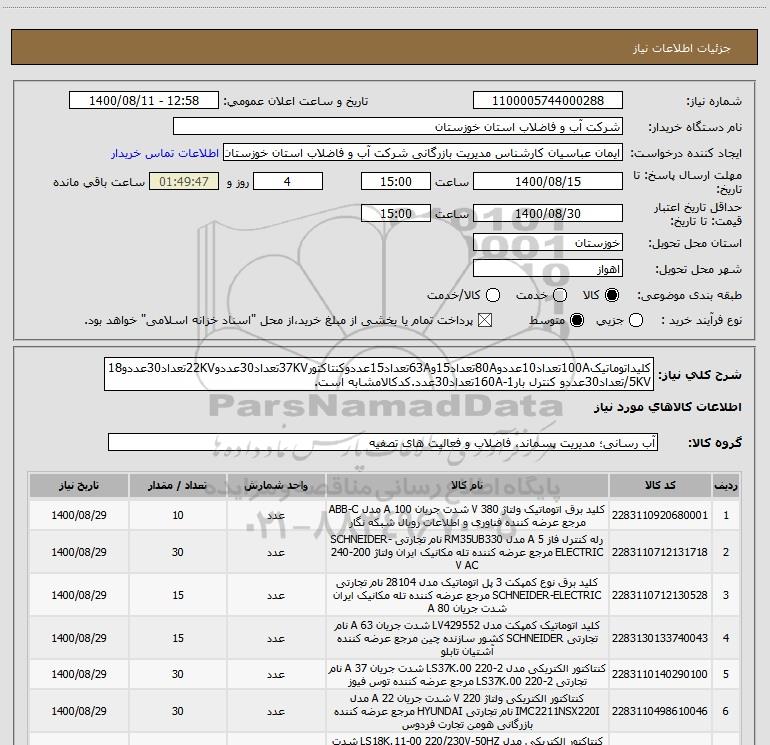This screenshot has width=770, height=745.
Task: Select product code 2283110712131718
Action: click(660, 552)
